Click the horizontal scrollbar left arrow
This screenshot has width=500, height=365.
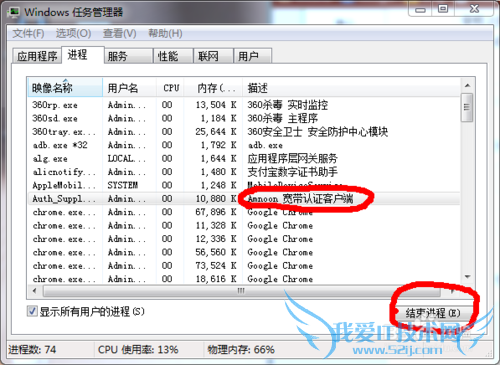(35, 291)
